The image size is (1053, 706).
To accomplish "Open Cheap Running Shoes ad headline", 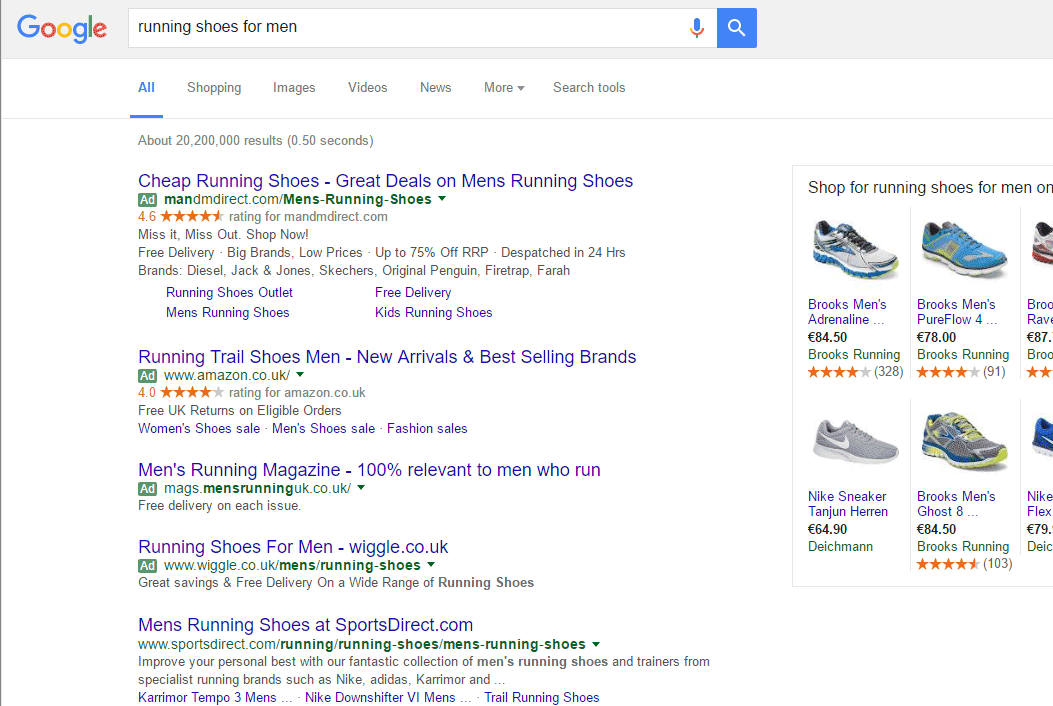I will coord(385,181).
